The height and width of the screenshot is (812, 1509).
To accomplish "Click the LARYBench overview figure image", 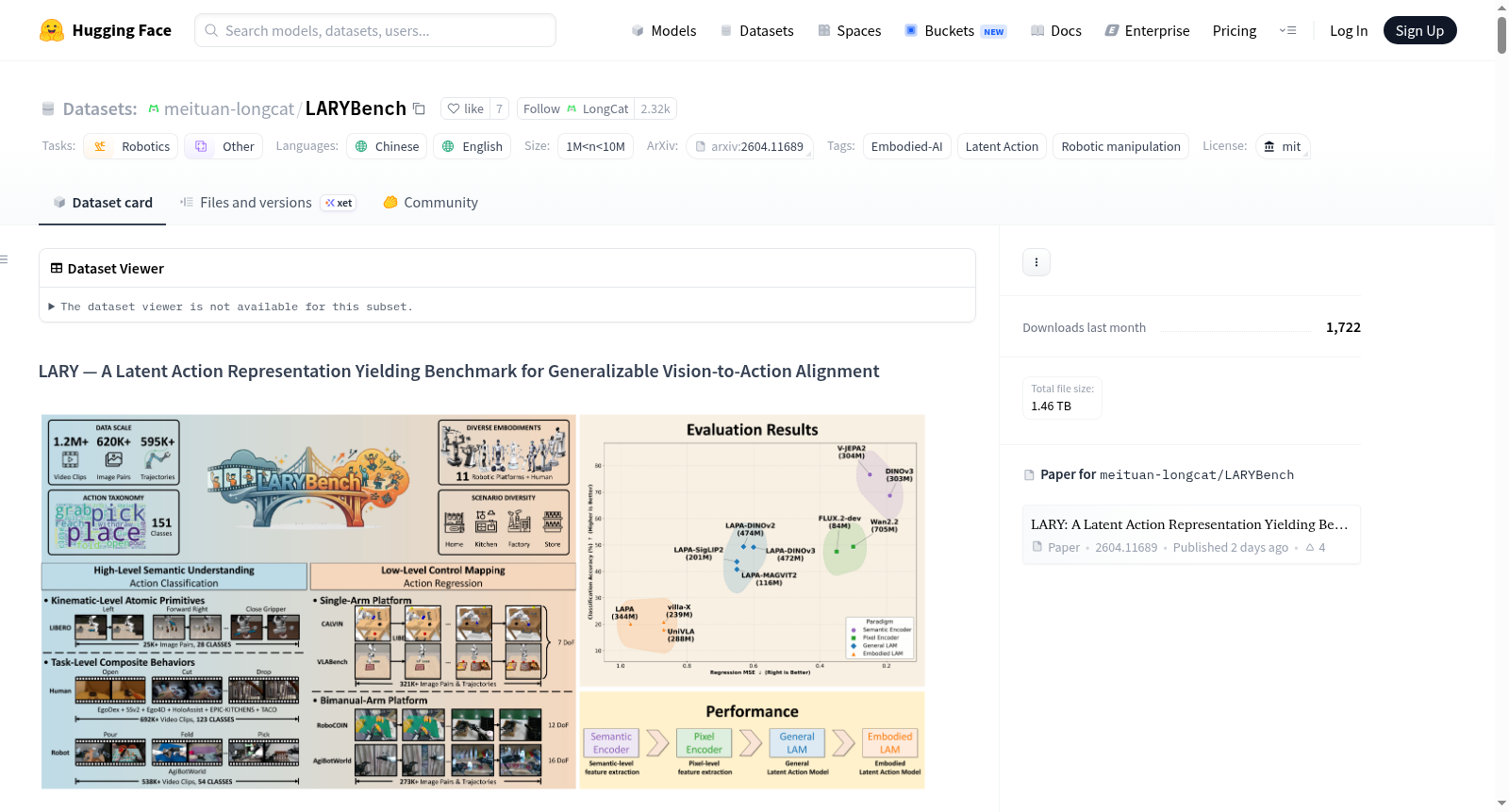I will click(308, 602).
